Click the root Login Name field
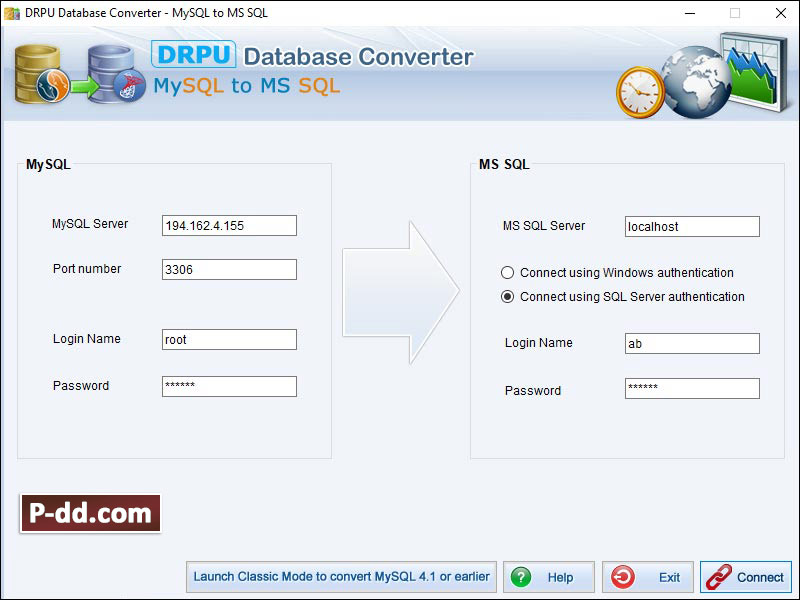The width and height of the screenshot is (800, 600). tap(228, 339)
